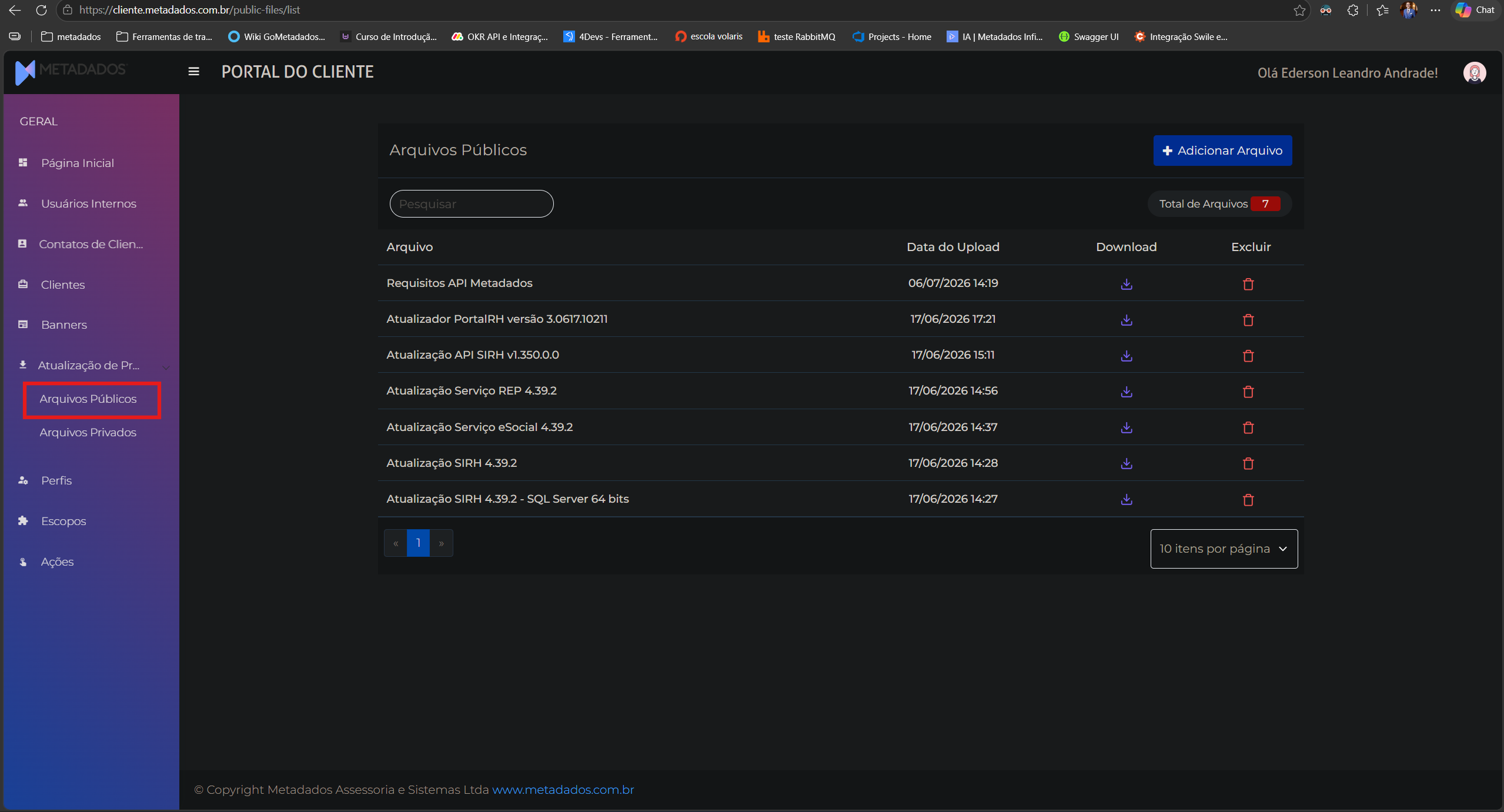Download Atualização API SIRH v1.350.0.0
Viewport: 1504px width, 812px height.
tap(1126, 356)
